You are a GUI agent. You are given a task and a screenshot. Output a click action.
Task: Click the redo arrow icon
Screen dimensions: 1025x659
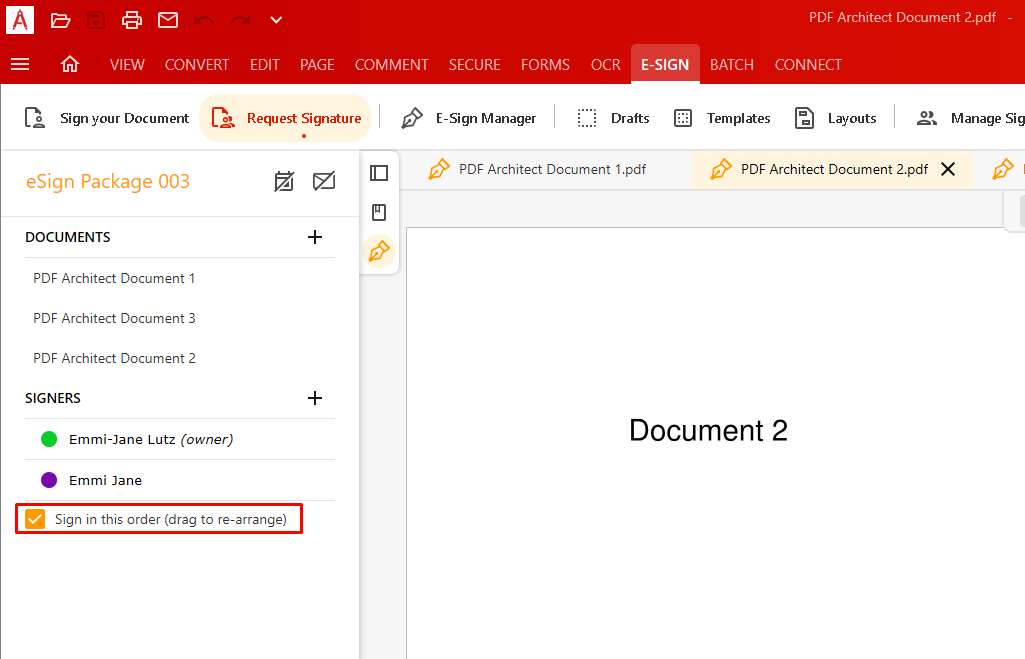pos(240,20)
